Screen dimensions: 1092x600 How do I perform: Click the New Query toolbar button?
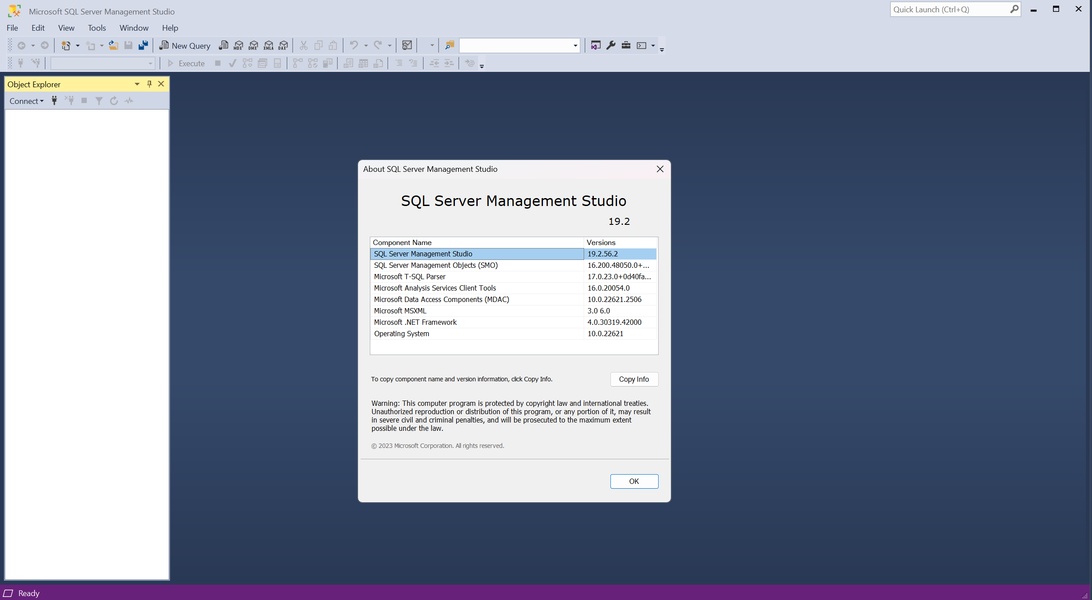tap(185, 45)
